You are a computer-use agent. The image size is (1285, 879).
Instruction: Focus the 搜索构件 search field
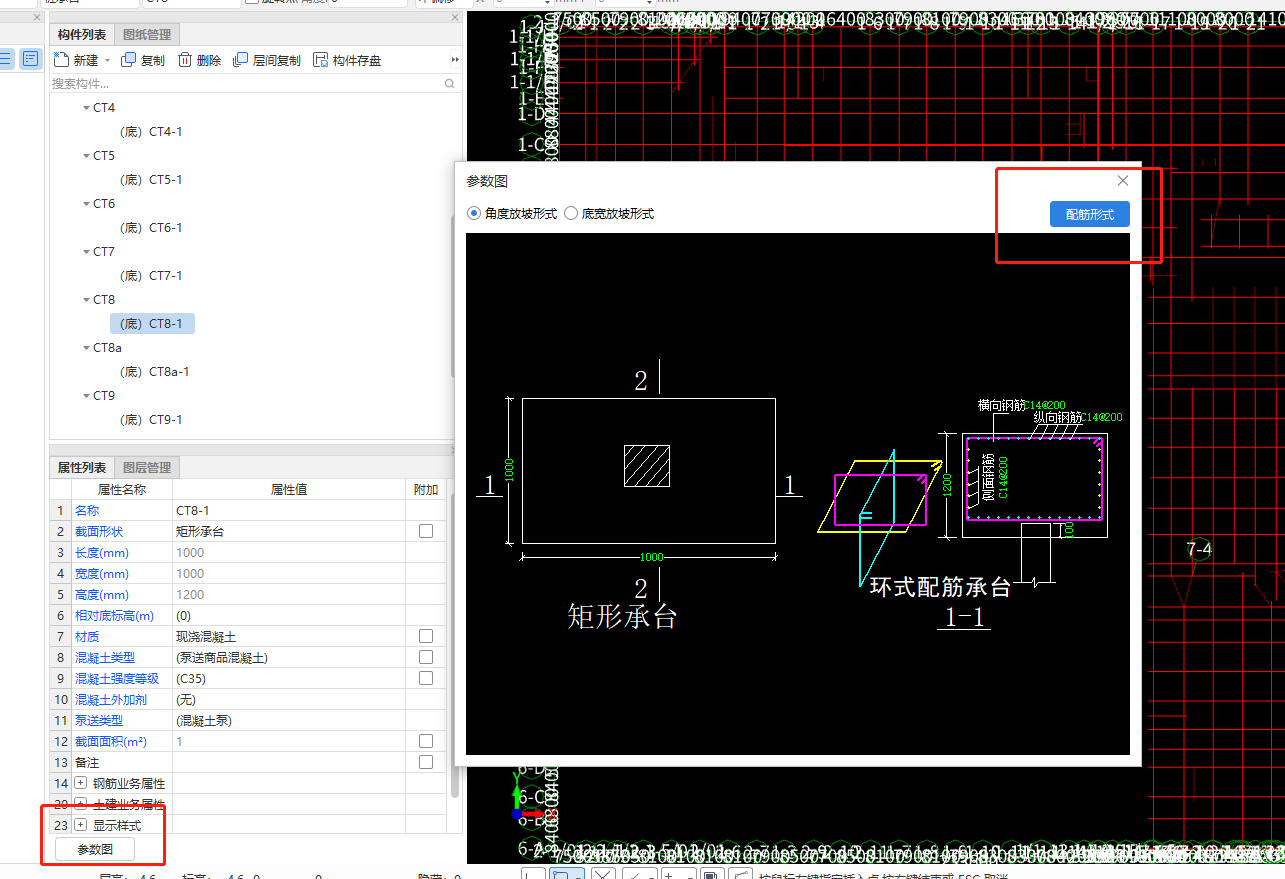245,84
